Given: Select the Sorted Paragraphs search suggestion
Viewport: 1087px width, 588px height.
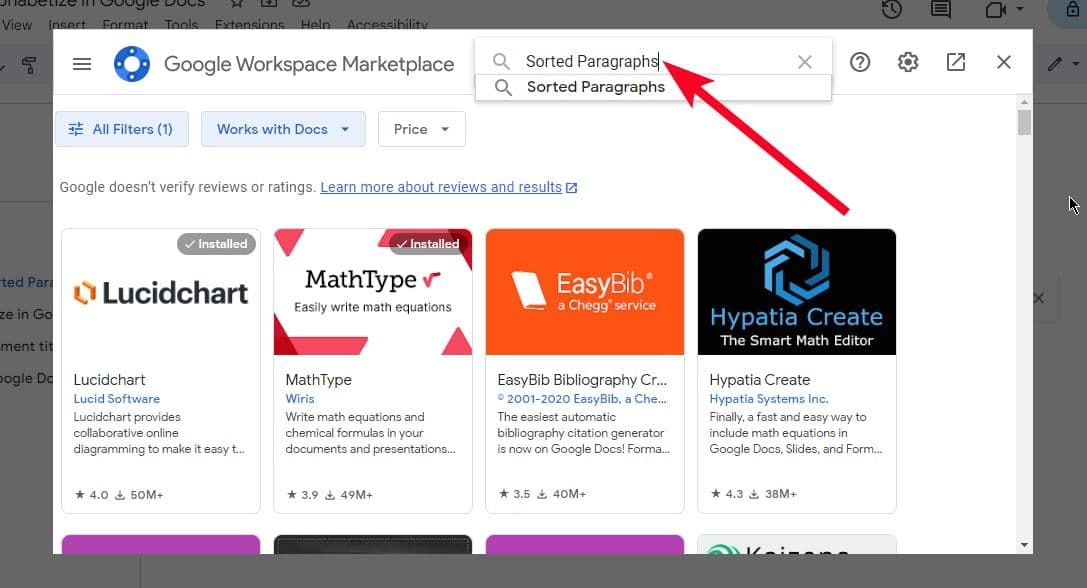Looking at the screenshot, I should click(595, 87).
